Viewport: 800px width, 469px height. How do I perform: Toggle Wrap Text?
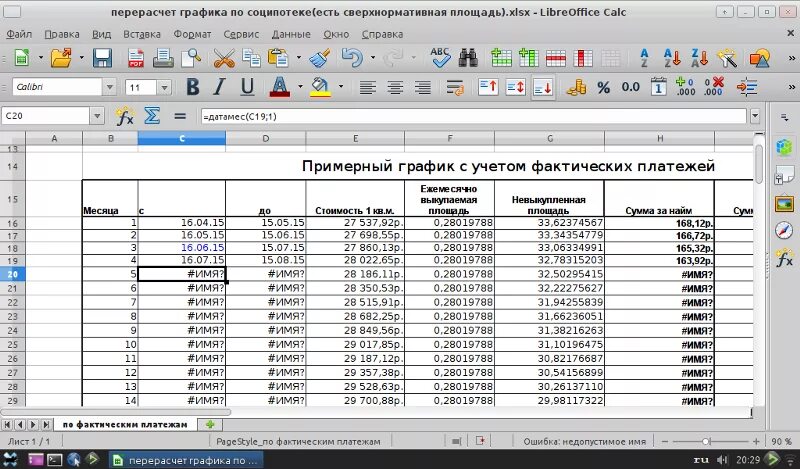[x=455, y=87]
